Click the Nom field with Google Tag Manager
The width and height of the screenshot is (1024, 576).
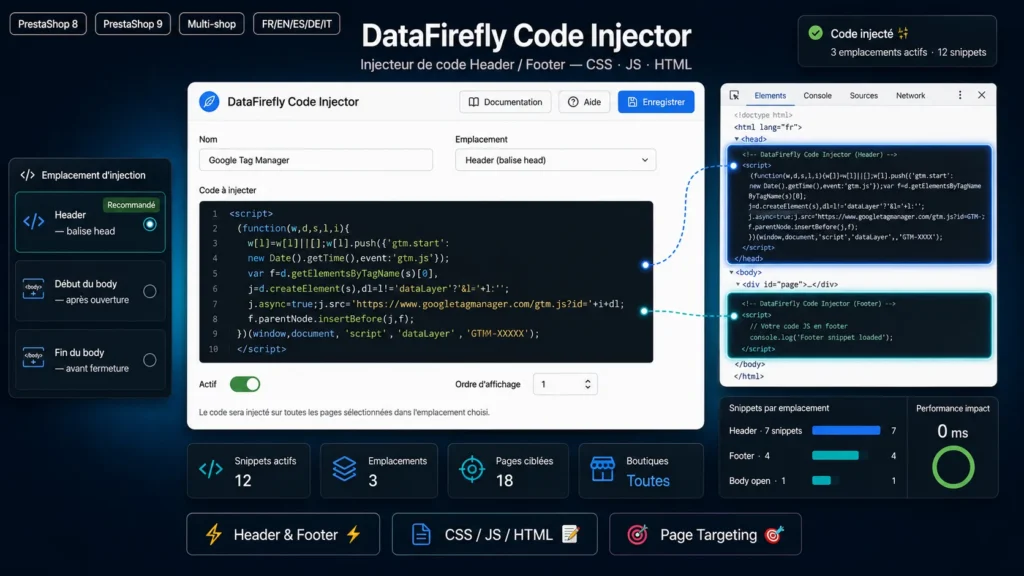pyautogui.click(x=315, y=160)
